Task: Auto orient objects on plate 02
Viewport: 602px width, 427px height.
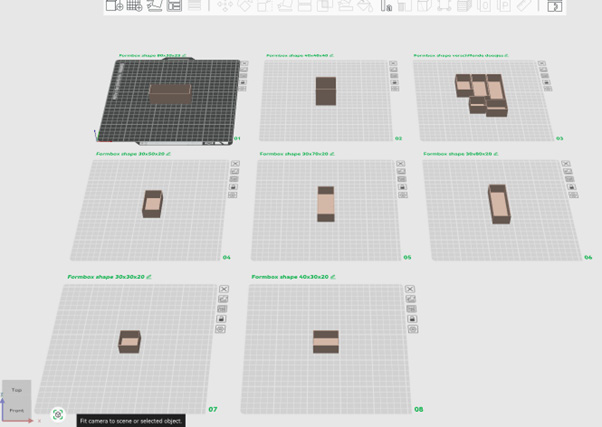Action: click(394, 70)
